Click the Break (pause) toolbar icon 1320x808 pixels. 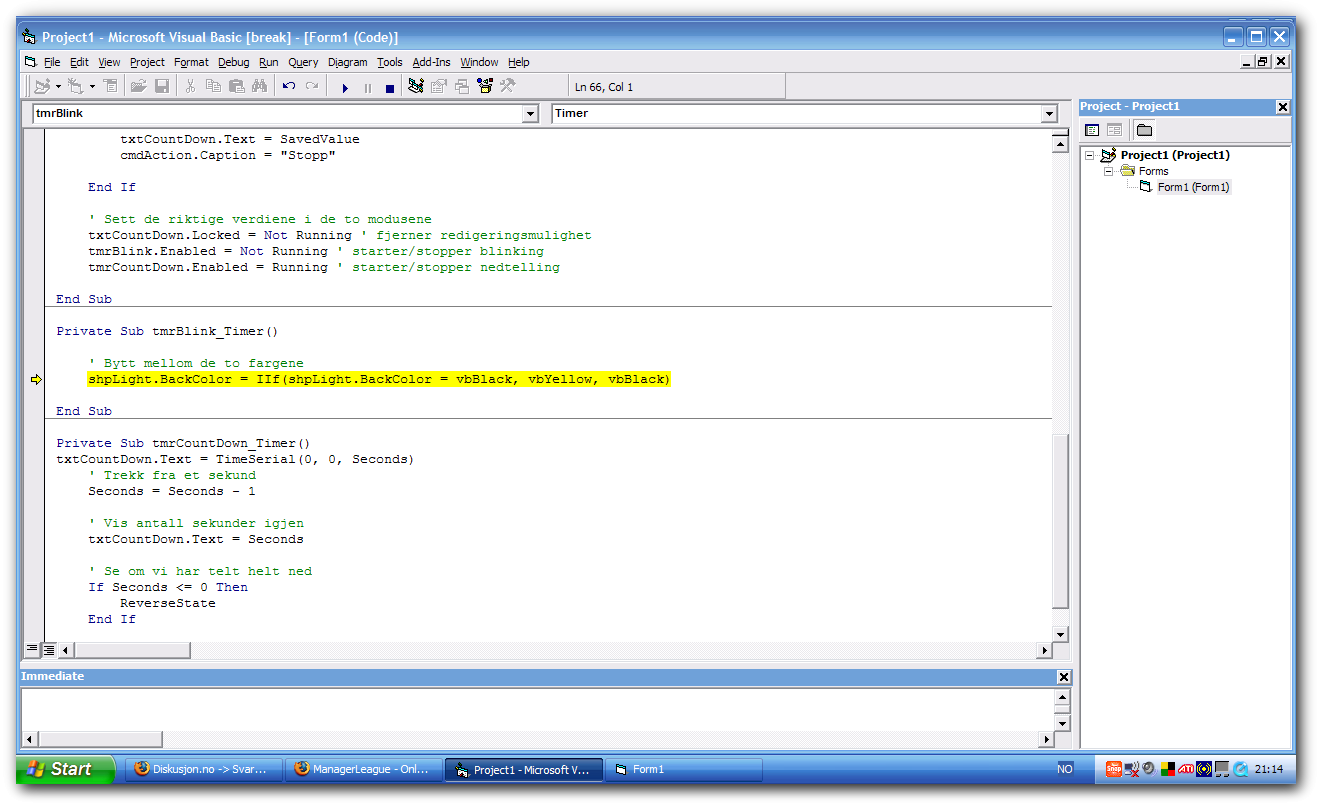pos(367,88)
